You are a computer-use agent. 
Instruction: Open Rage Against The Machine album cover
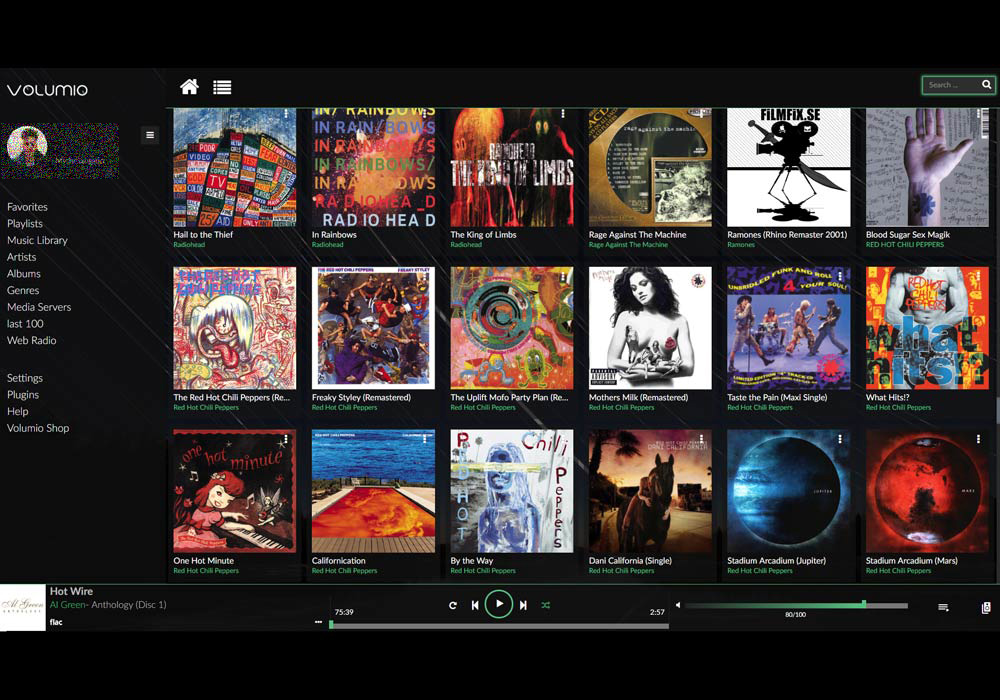[650, 167]
